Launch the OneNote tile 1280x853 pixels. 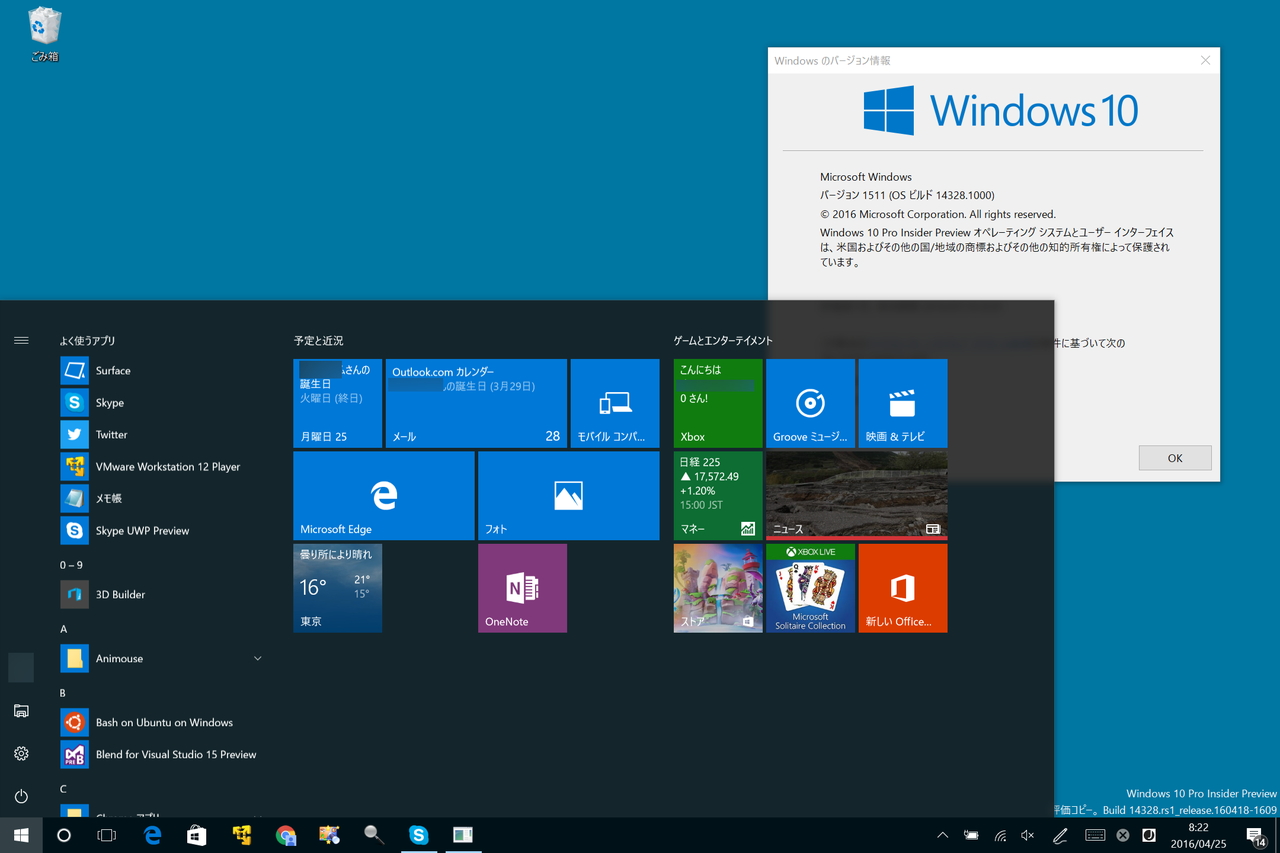click(522, 588)
